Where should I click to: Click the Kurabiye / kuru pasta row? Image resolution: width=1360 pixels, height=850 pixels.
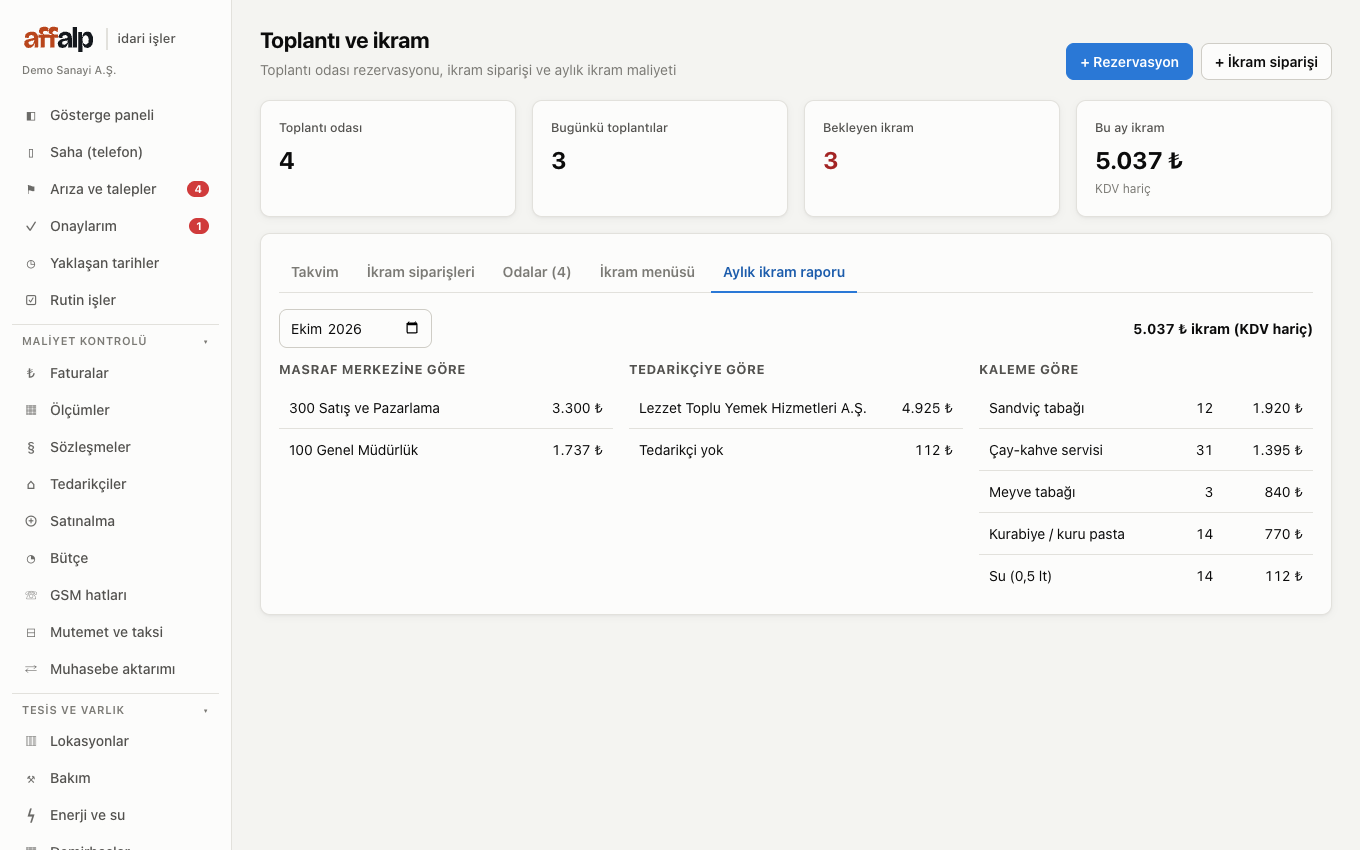pos(1146,534)
